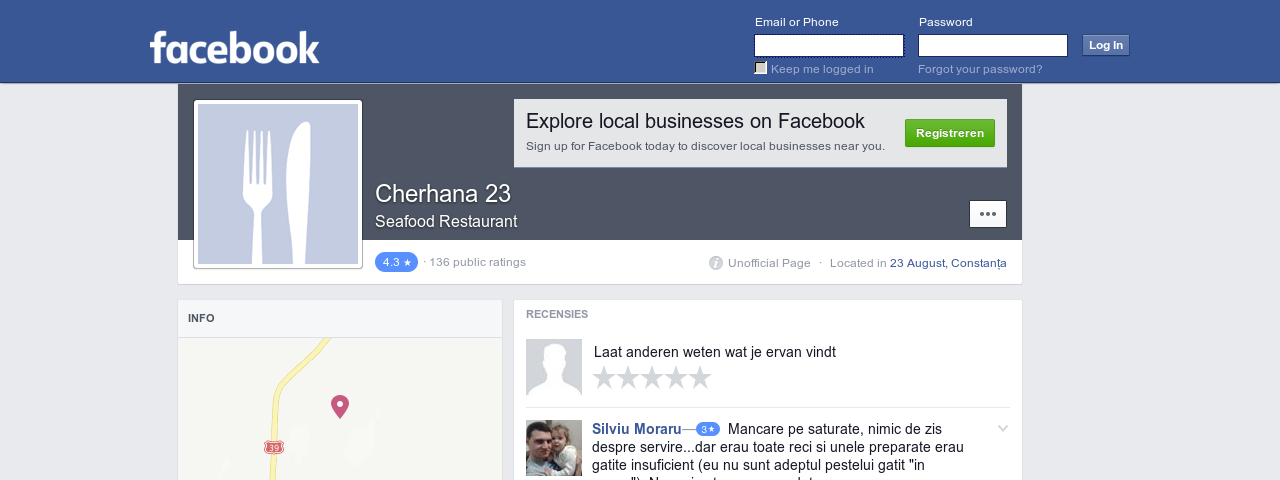Click the Cherhana 23 page title
The height and width of the screenshot is (480, 1280).
(443, 194)
